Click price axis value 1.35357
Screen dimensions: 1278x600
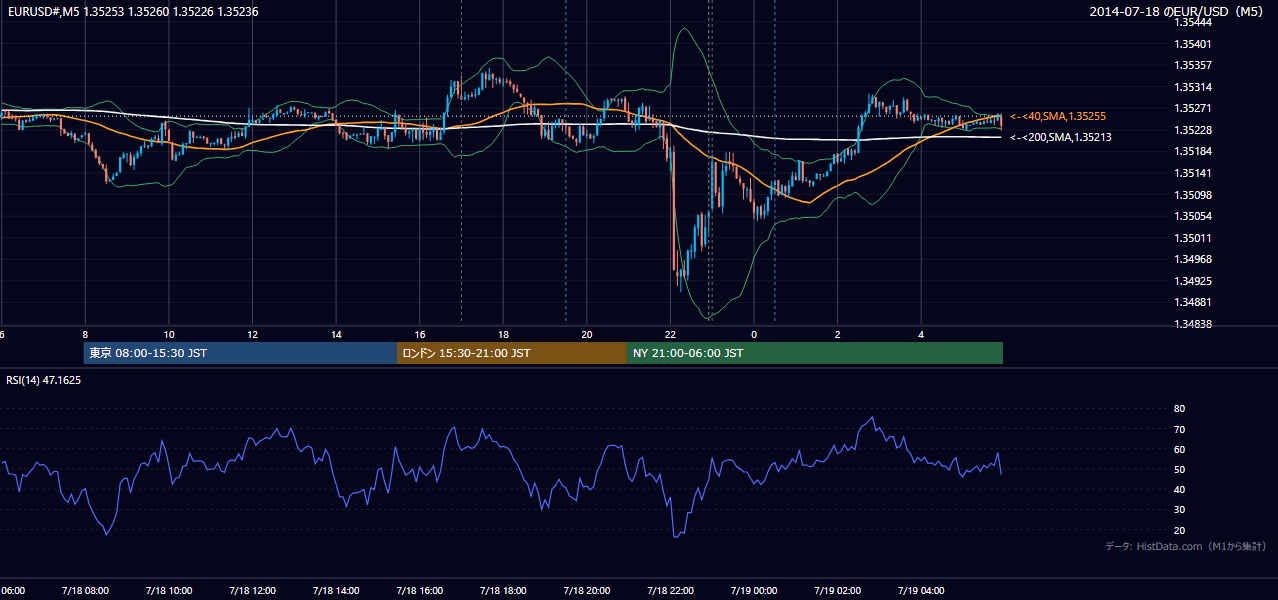pyautogui.click(x=1193, y=65)
